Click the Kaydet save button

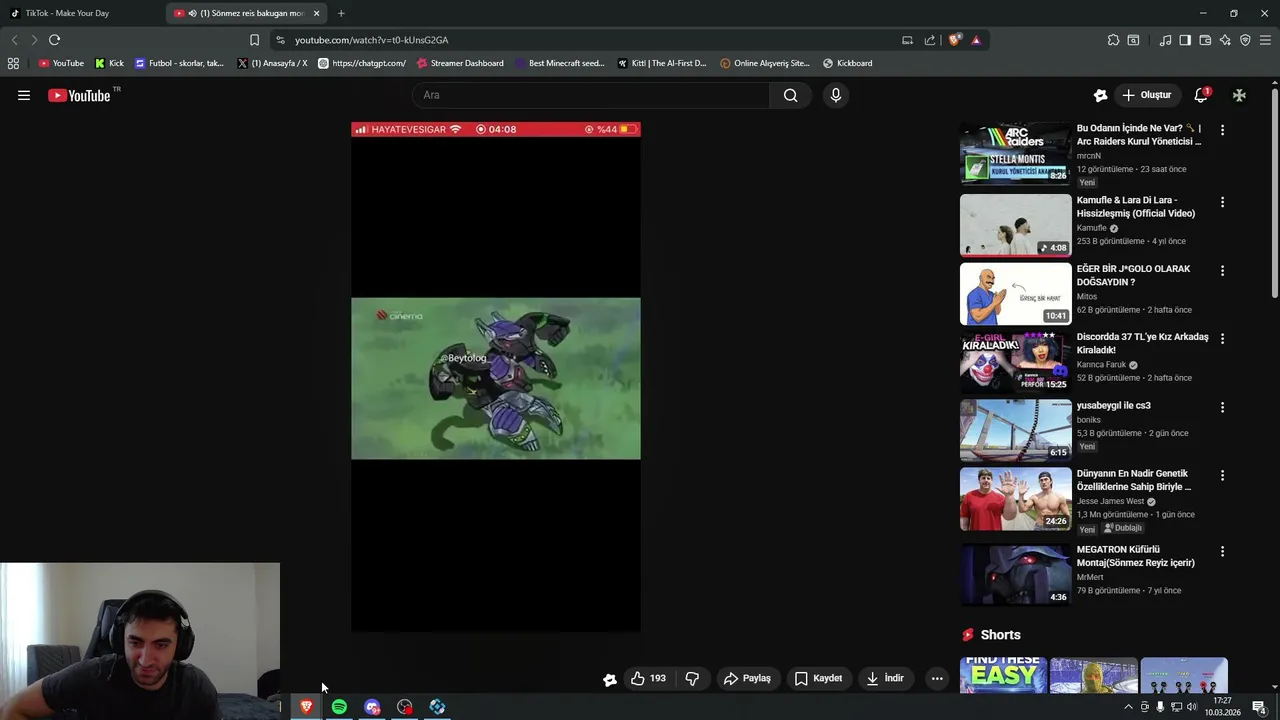coord(818,678)
